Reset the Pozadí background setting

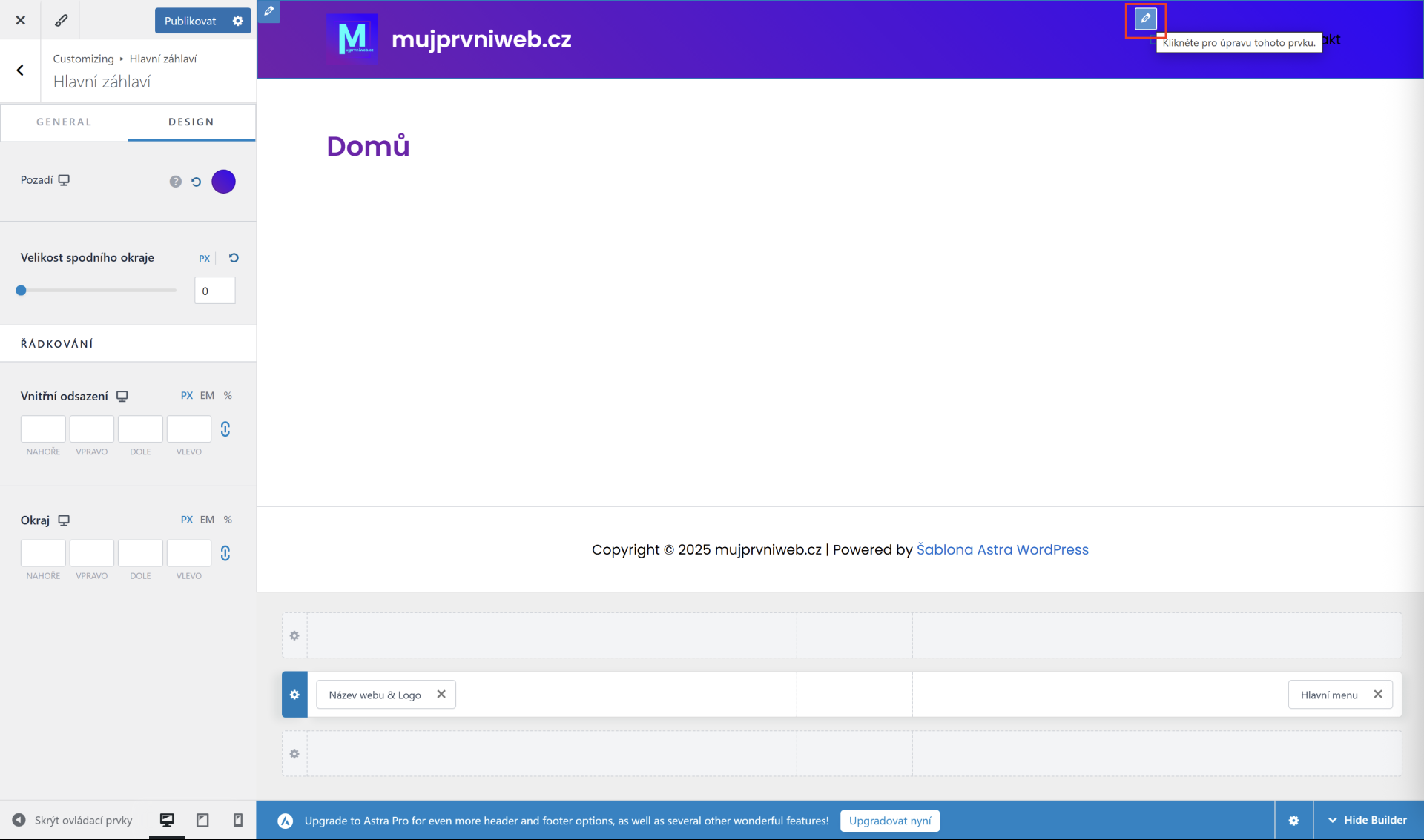click(x=197, y=182)
